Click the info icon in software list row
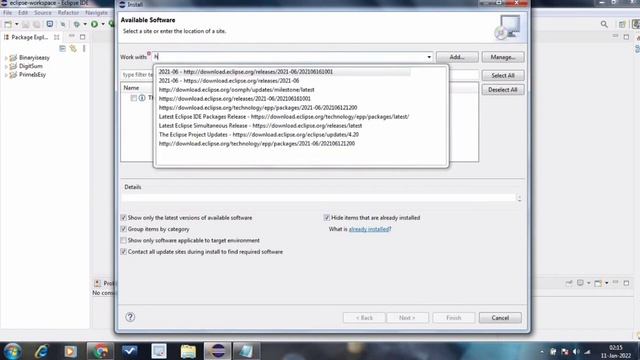 (142, 98)
